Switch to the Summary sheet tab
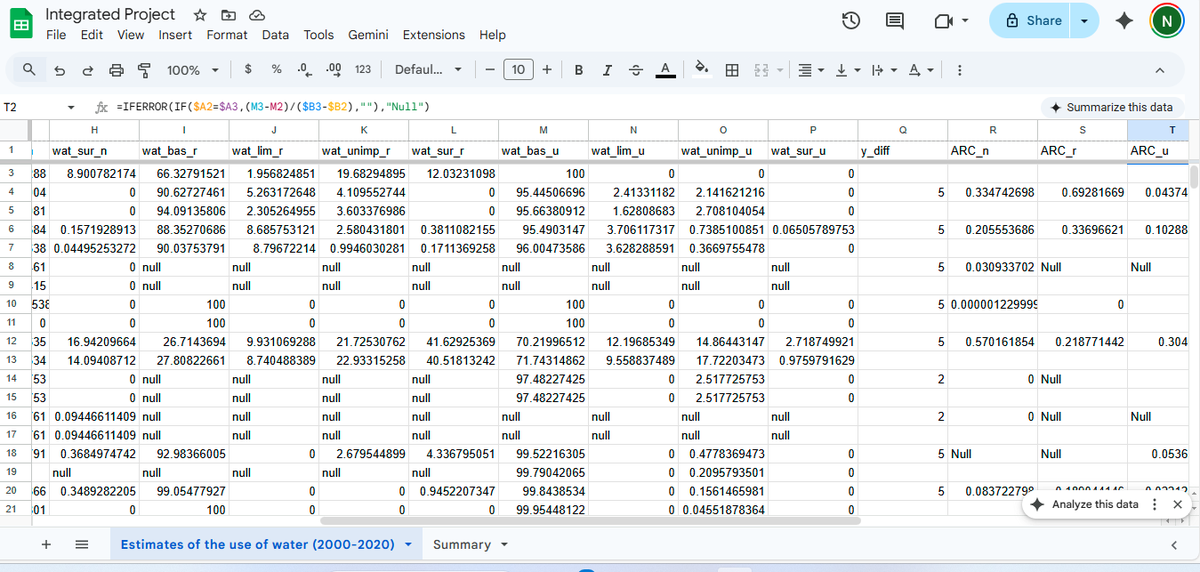Screen dimensions: 1200x572 point(469,544)
